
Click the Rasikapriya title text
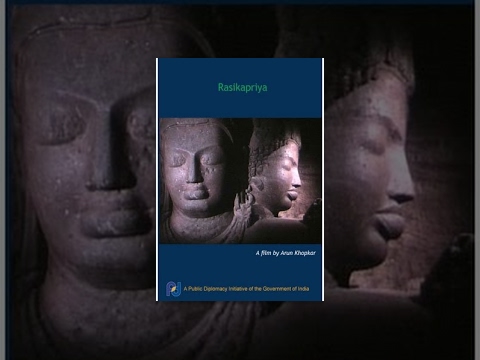point(242,88)
